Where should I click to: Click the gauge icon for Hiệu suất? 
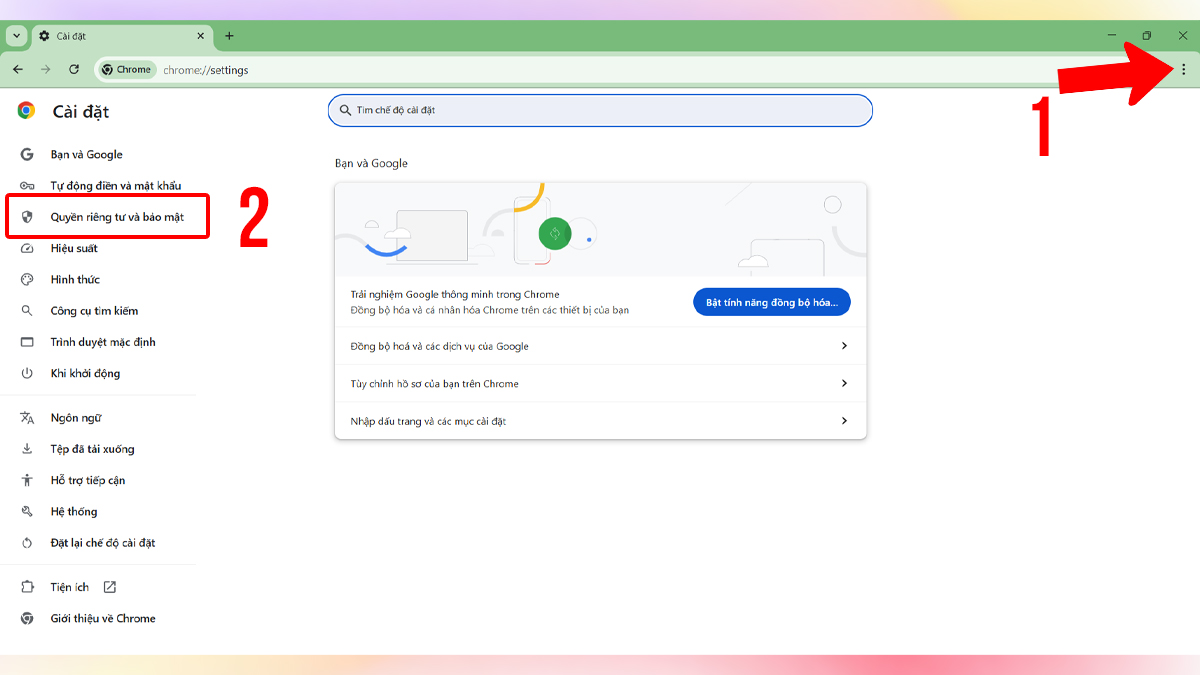[27, 248]
